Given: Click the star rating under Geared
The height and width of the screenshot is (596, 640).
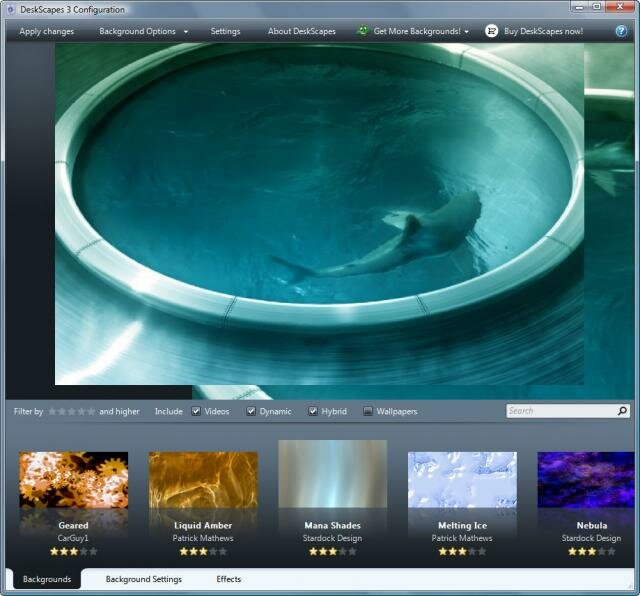Looking at the screenshot, I should 73,552.
